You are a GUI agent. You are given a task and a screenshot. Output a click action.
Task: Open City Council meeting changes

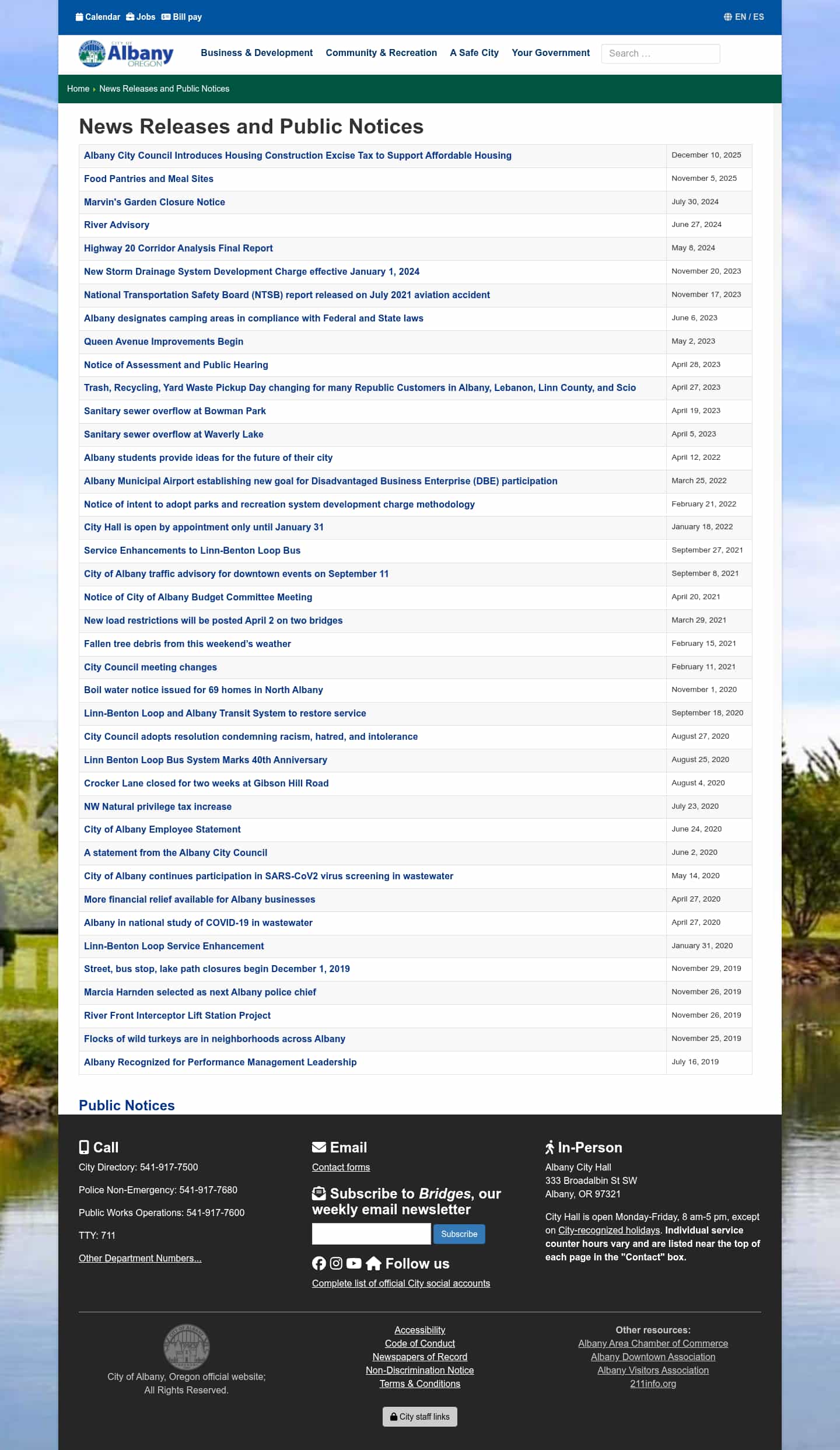tap(150, 667)
